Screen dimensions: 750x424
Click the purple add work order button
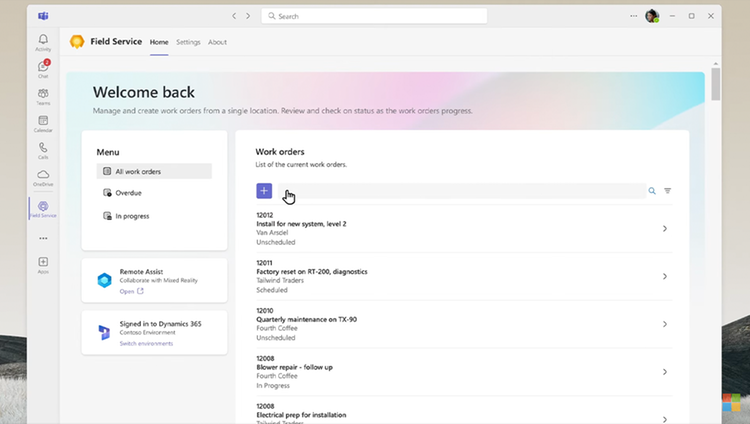(x=264, y=191)
